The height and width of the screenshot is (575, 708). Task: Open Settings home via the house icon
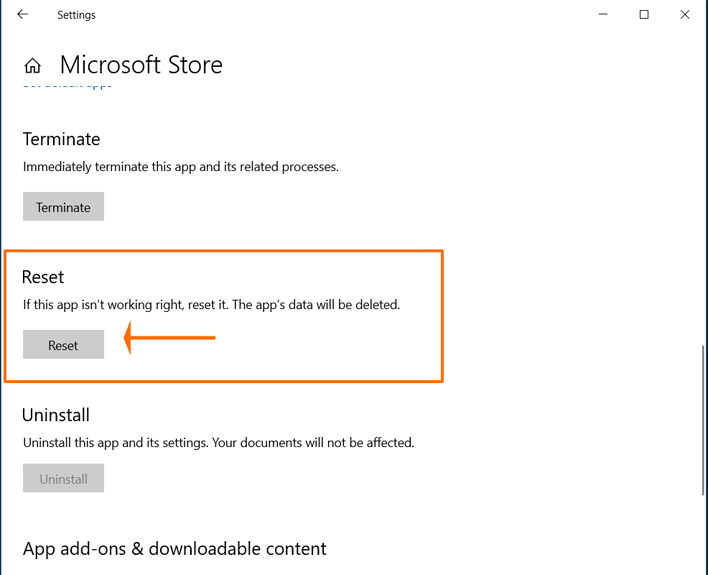33,65
